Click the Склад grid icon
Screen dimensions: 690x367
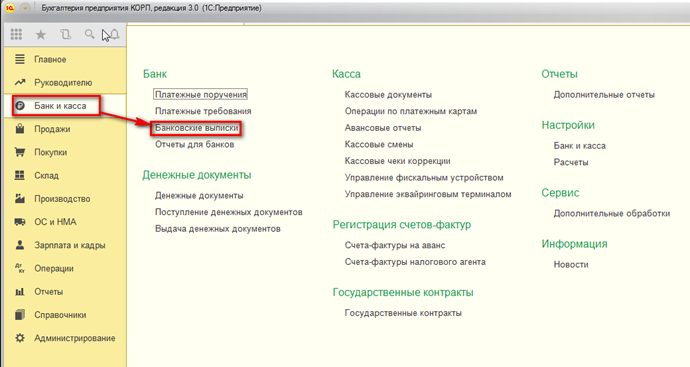(x=20, y=175)
